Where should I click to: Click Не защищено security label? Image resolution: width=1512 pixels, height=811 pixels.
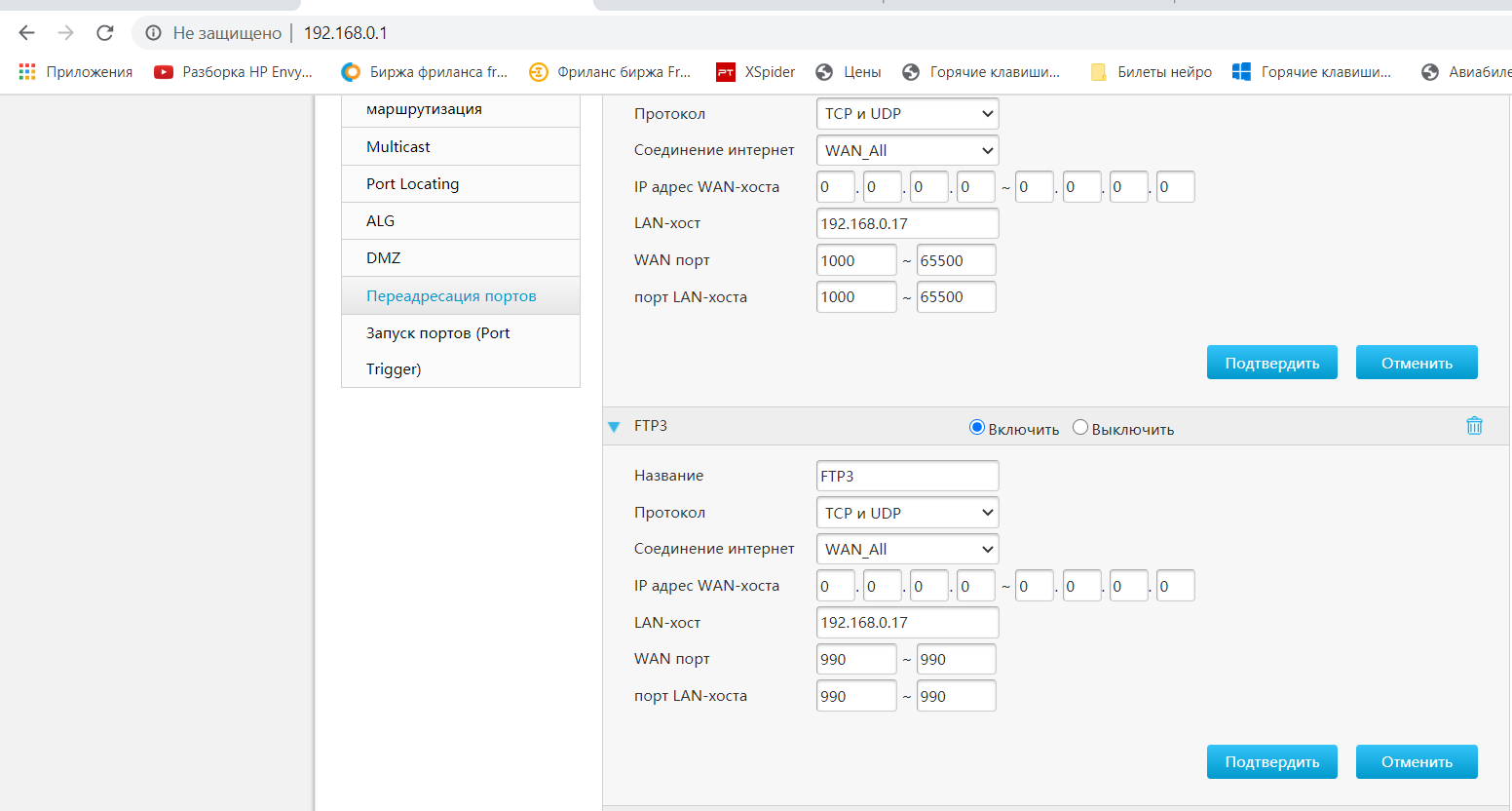[x=227, y=33]
